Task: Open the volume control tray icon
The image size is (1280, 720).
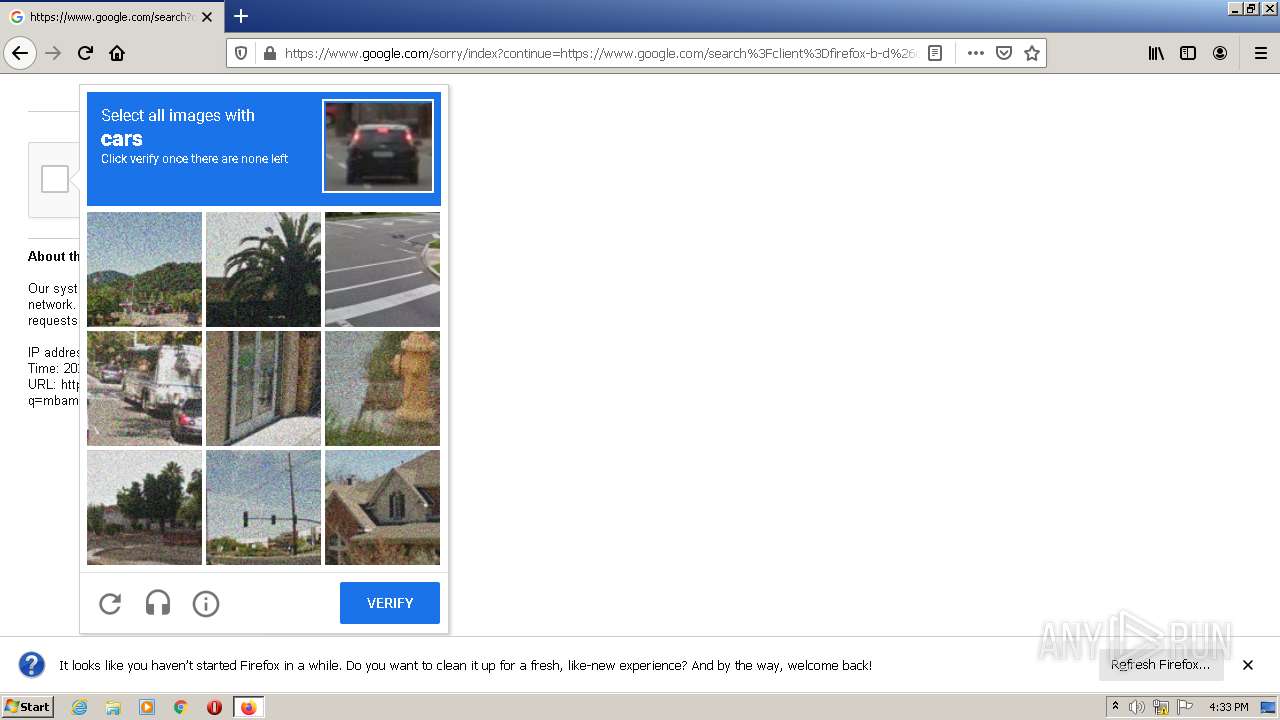Action: (1137, 707)
